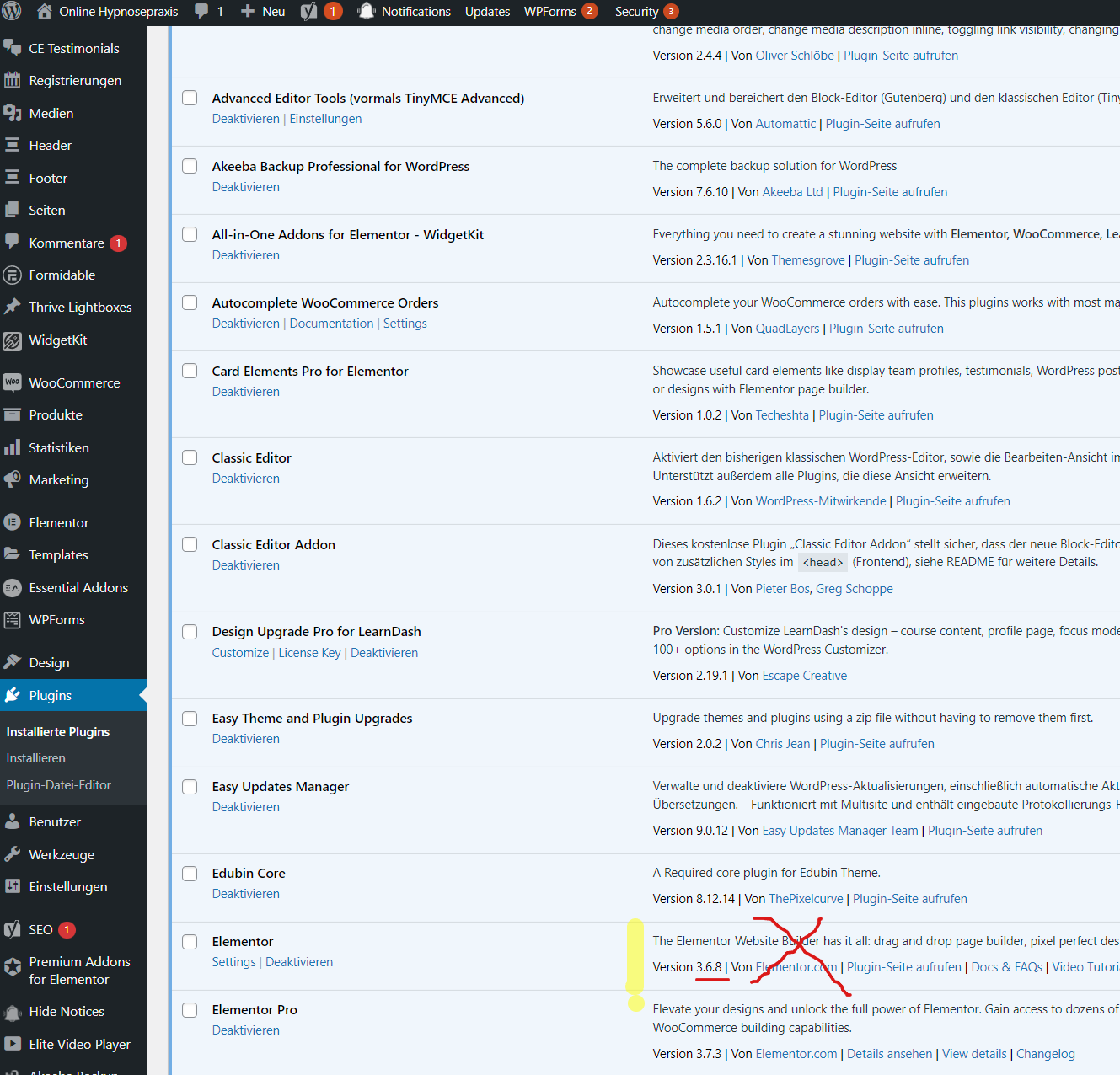The image size is (1120, 1075).
Task: Open Docs & FAQs link for Elementor
Action: (x=1007, y=967)
